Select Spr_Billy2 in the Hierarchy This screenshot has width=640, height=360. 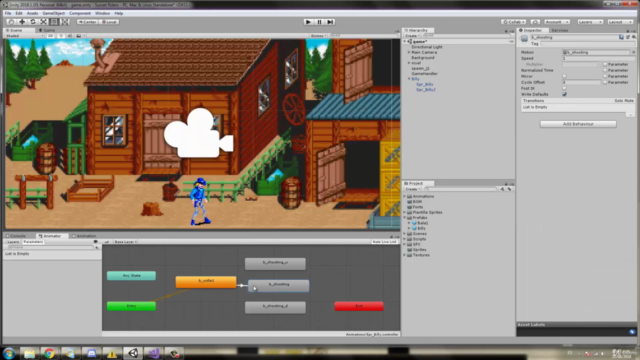pos(426,89)
